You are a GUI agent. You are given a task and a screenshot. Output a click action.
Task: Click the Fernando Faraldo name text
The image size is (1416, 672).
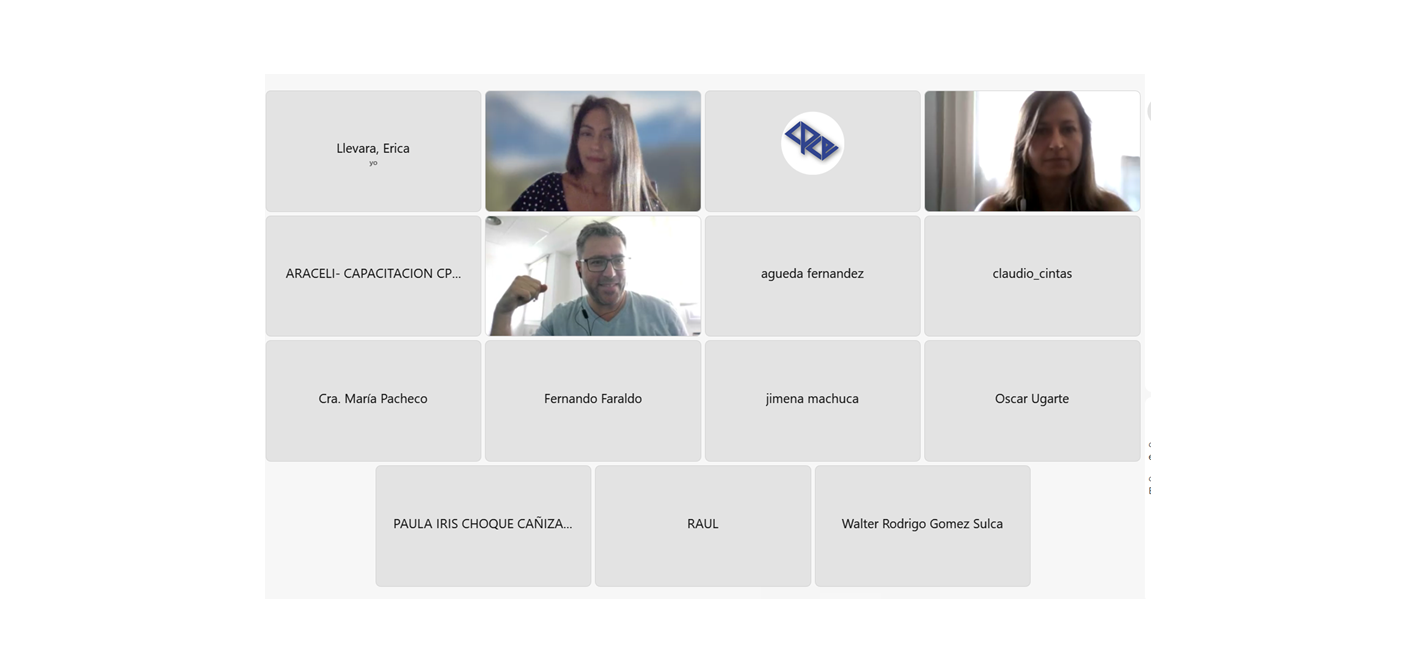point(593,398)
